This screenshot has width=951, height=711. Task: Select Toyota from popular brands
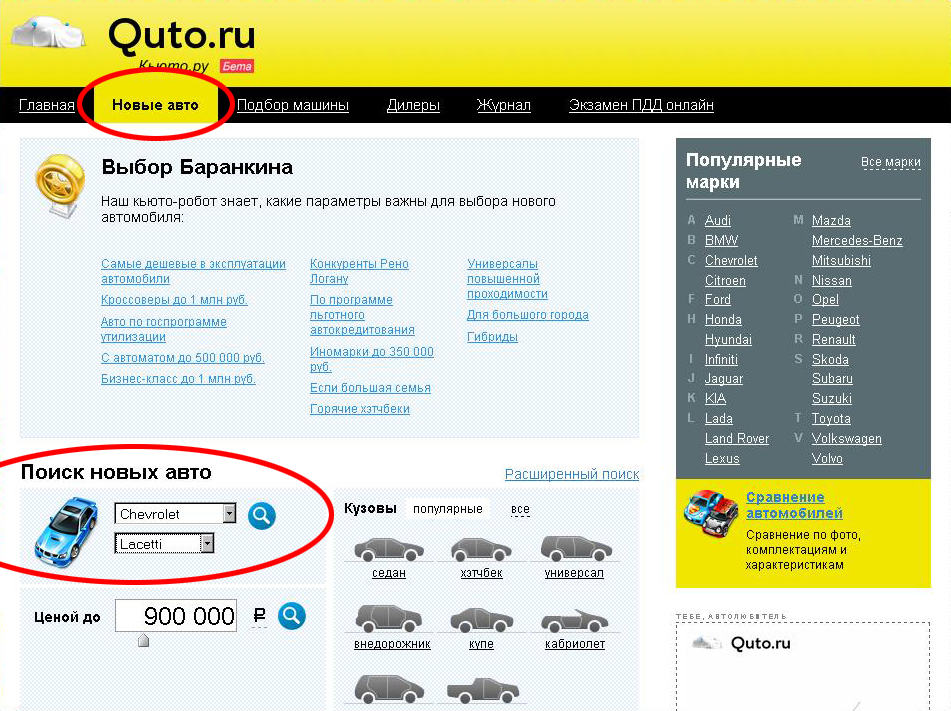click(x=831, y=418)
